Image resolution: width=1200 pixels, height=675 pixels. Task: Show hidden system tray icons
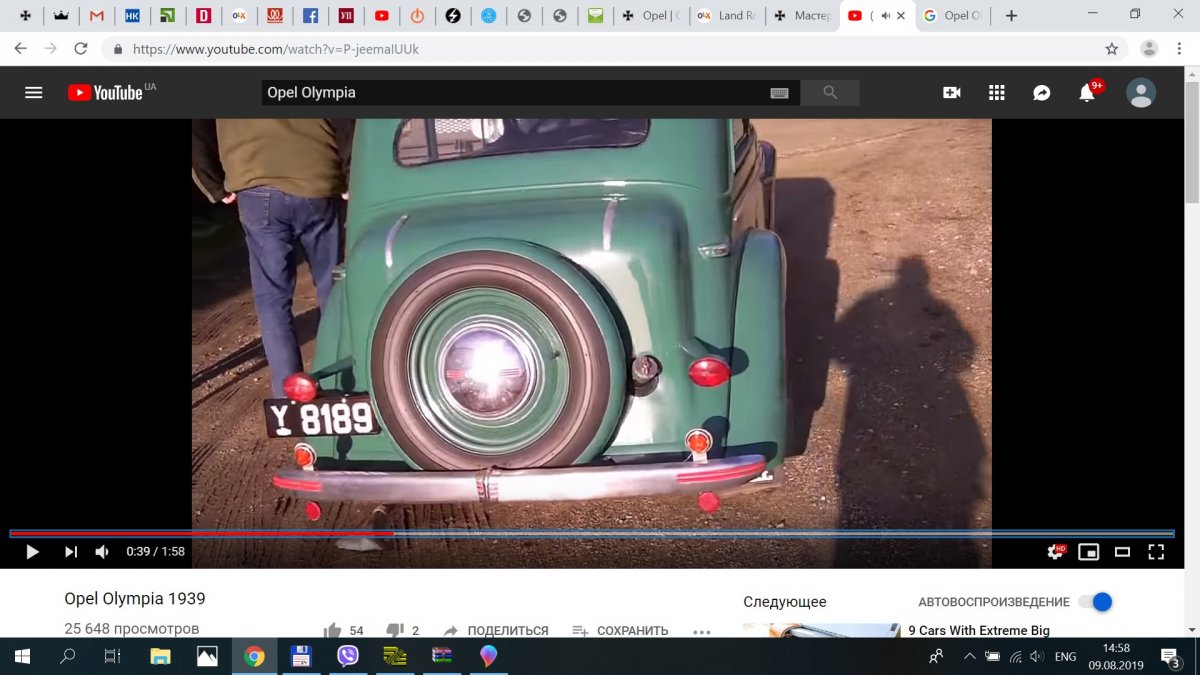coord(969,656)
